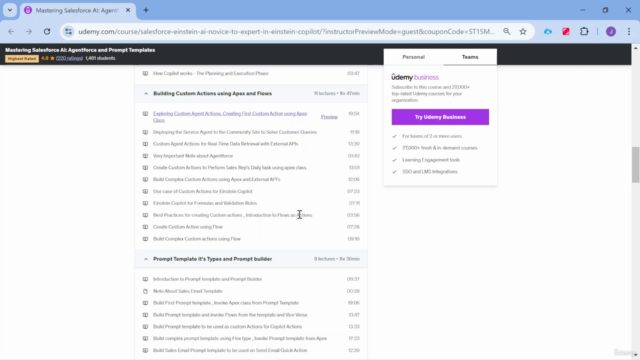Click the scrollbar up arrow
Viewport: 640px width, 360px height.
pyautogui.click(x=635, y=48)
